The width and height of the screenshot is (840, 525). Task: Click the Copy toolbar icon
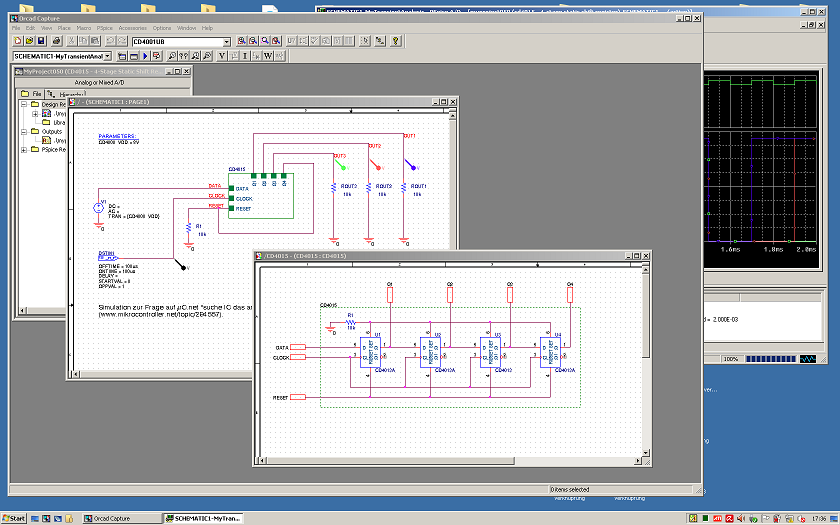(84, 41)
